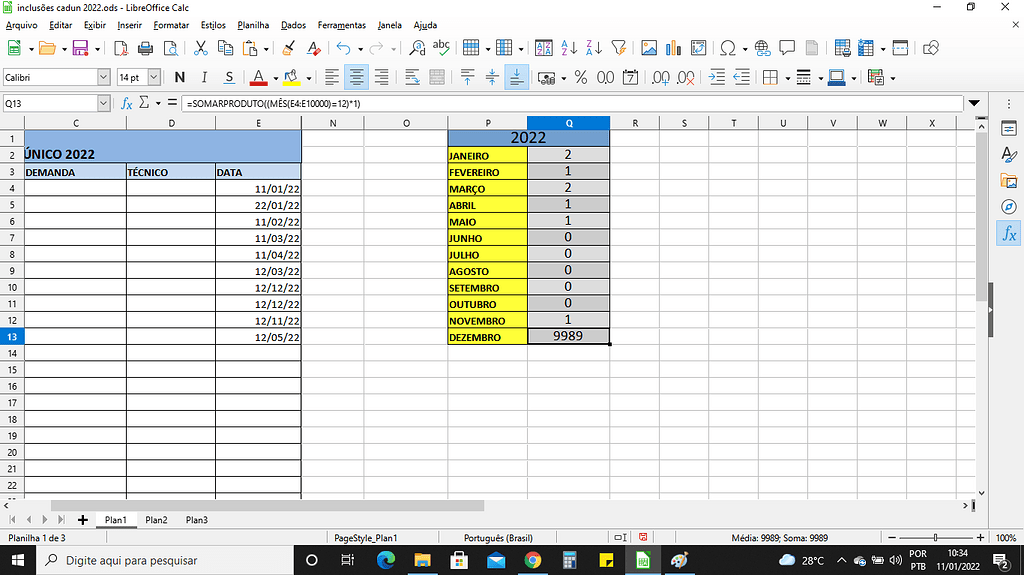Export the spreadsheet directly as PDF
Screen dimensions: 1024x575
(120, 48)
